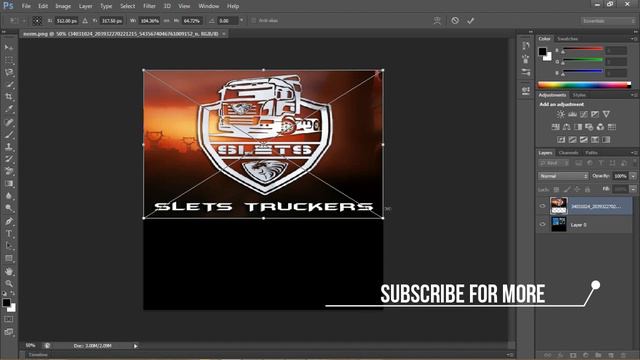Open the layer Kind filter dropdown

pyautogui.click(x=554, y=163)
